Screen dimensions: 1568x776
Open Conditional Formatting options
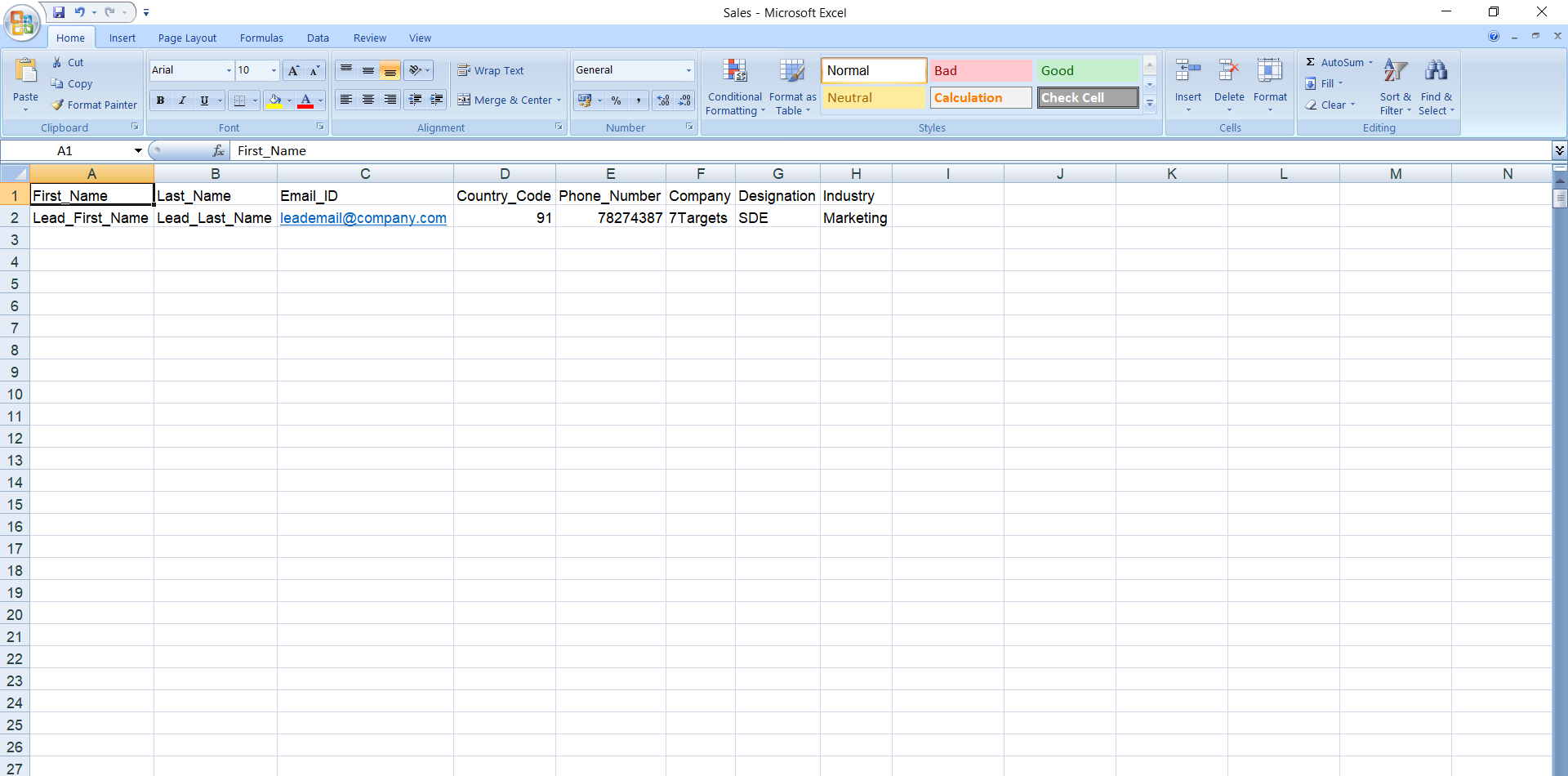pos(734,74)
